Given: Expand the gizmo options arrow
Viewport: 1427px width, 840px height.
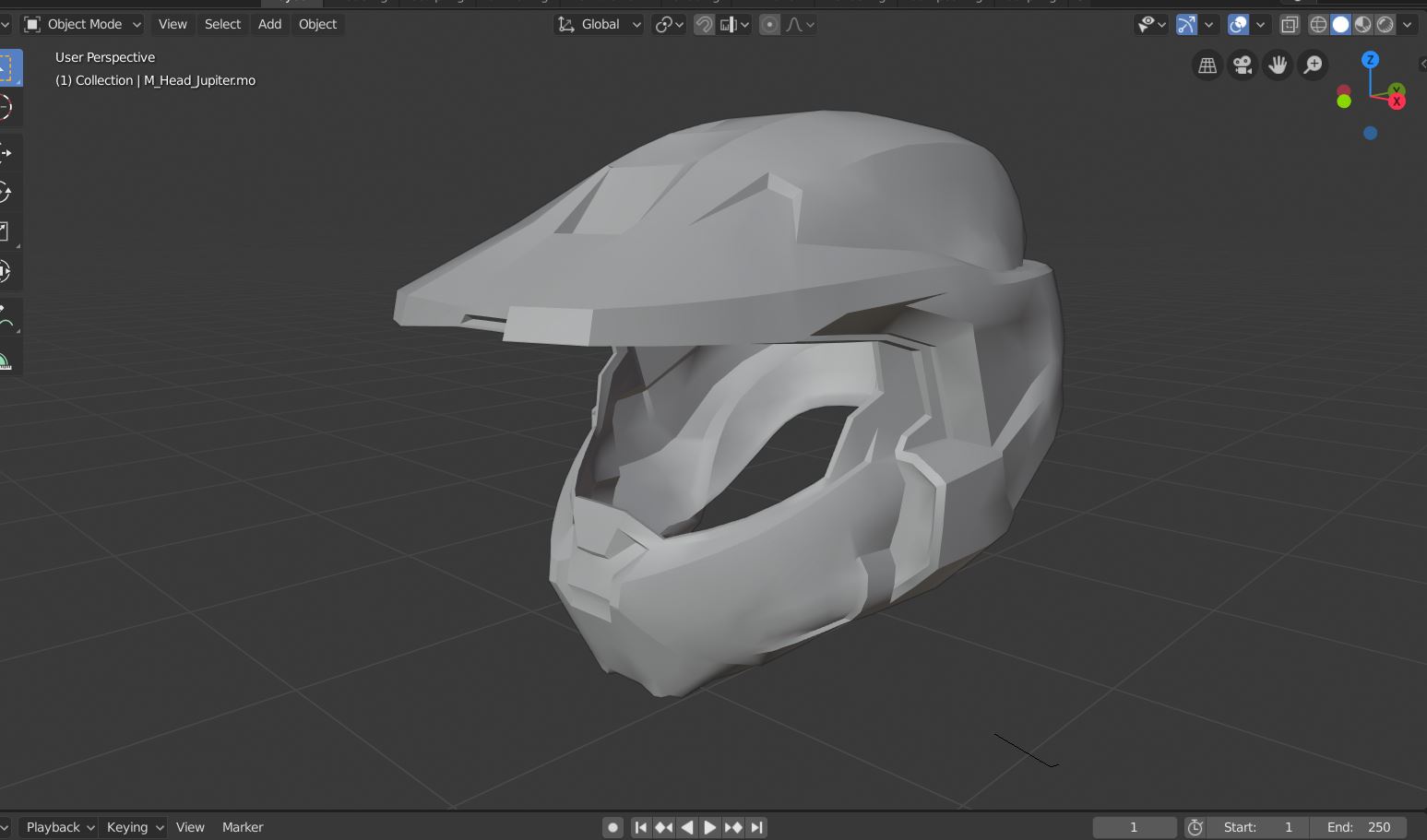Looking at the screenshot, I should [1208, 25].
